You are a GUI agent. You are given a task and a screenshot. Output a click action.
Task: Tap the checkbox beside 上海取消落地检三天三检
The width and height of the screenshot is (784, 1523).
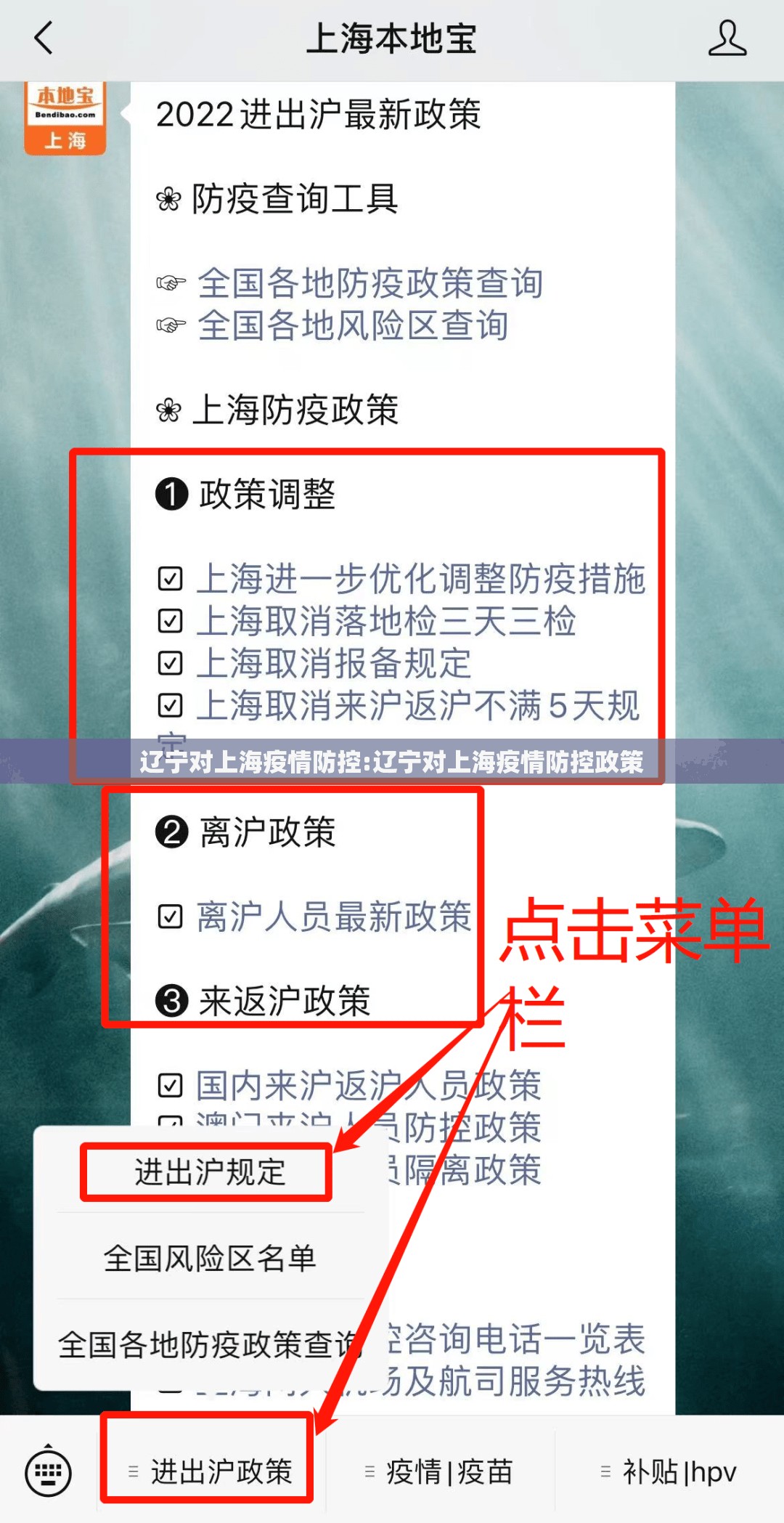[170, 621]
